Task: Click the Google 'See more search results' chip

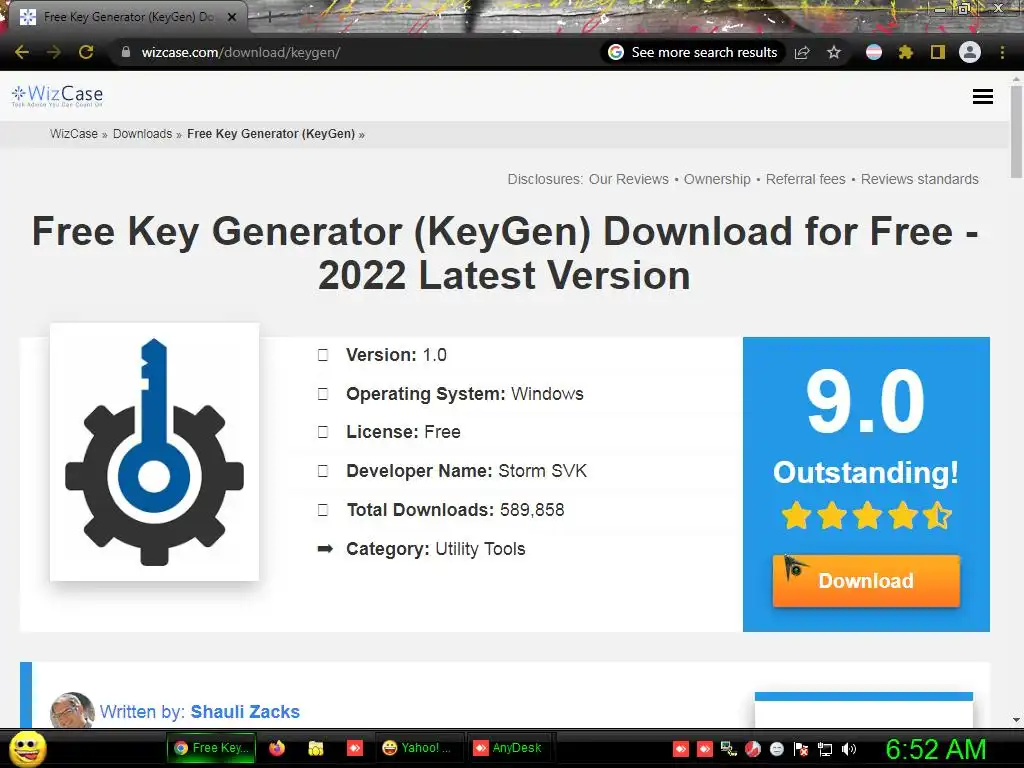Action: [693, 52]
